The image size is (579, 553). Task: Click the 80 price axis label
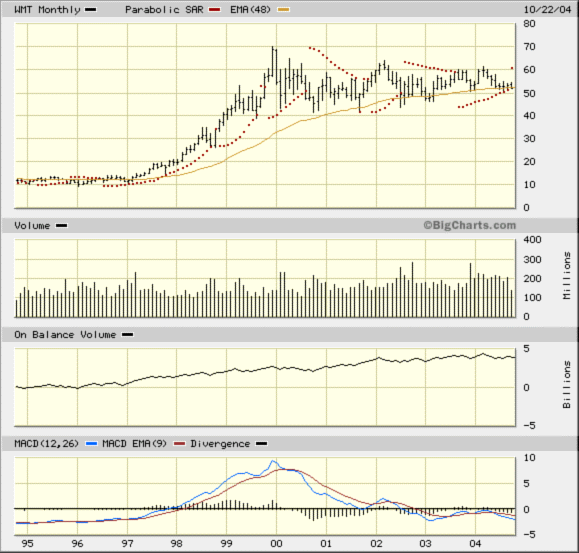click(529, 24)
